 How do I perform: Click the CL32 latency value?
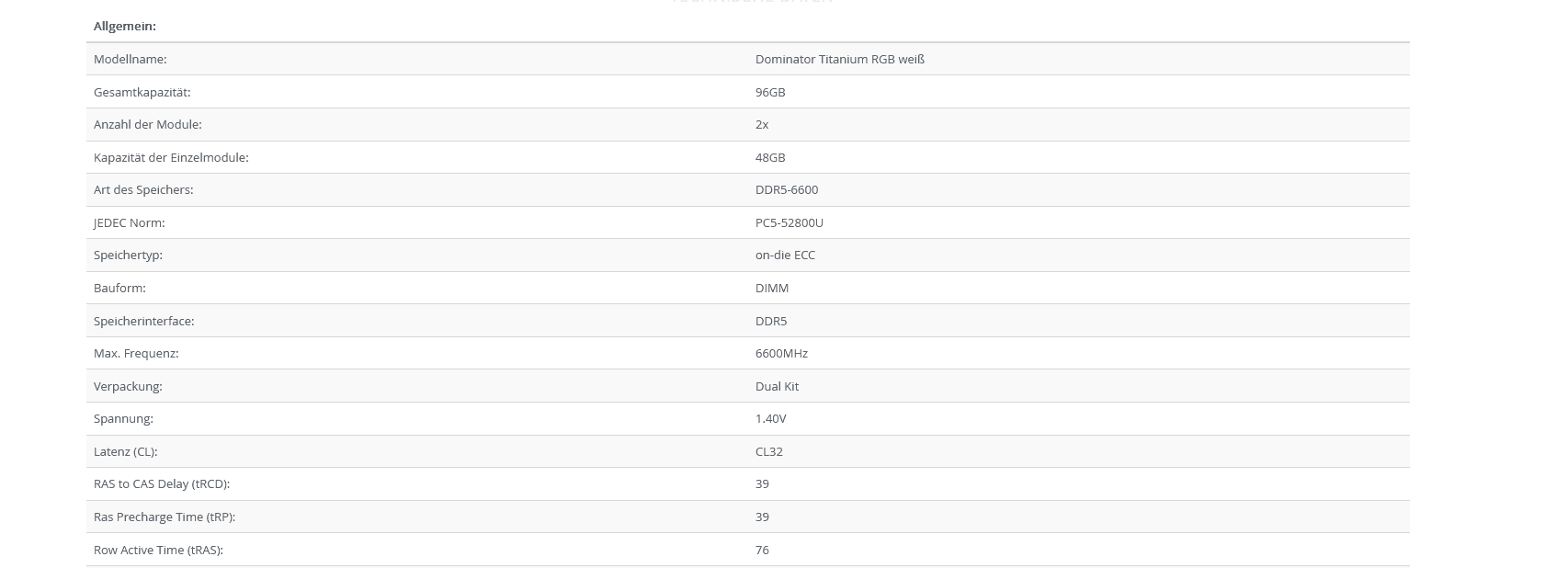click(769, 451)
